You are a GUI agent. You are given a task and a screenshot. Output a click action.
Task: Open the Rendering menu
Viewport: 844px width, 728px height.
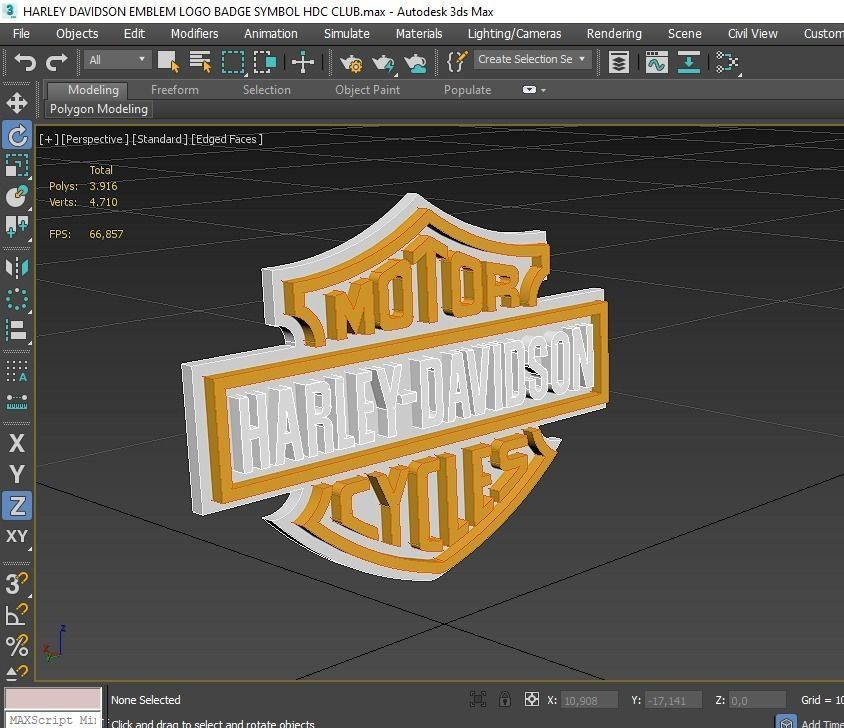[614, 33]
